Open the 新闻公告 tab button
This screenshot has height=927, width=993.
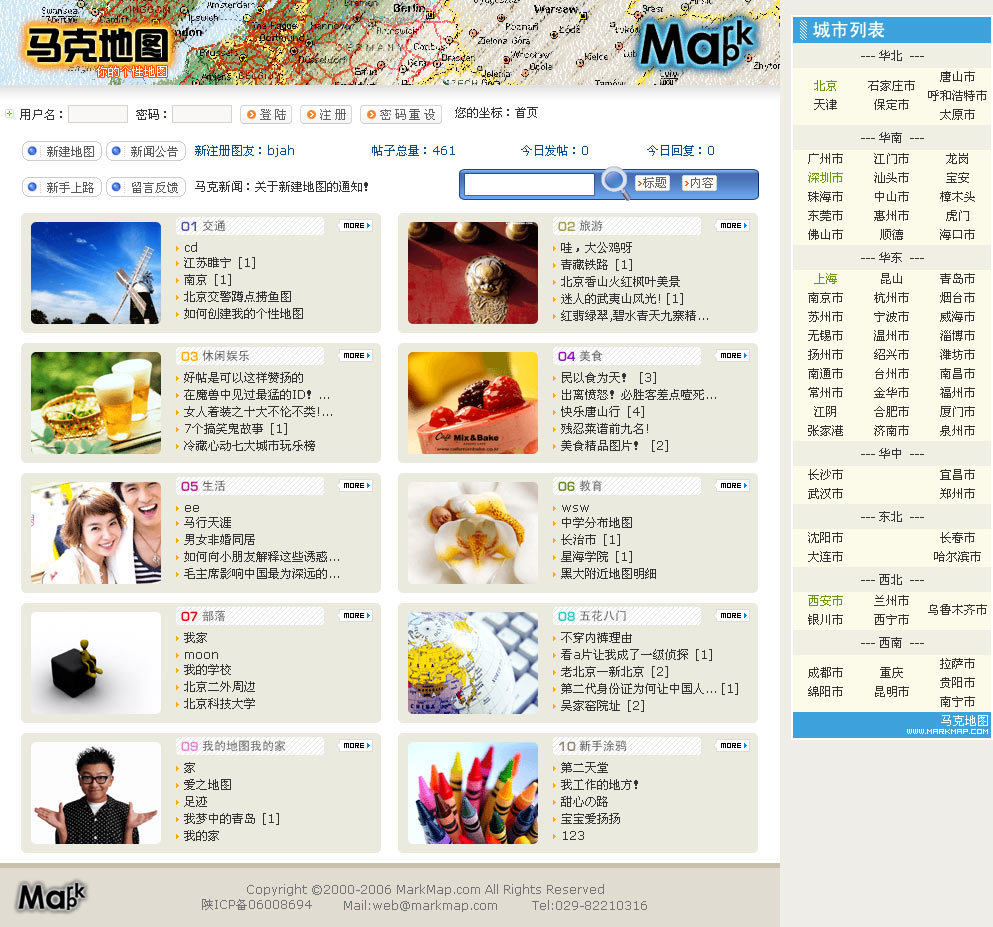(146, 151)
